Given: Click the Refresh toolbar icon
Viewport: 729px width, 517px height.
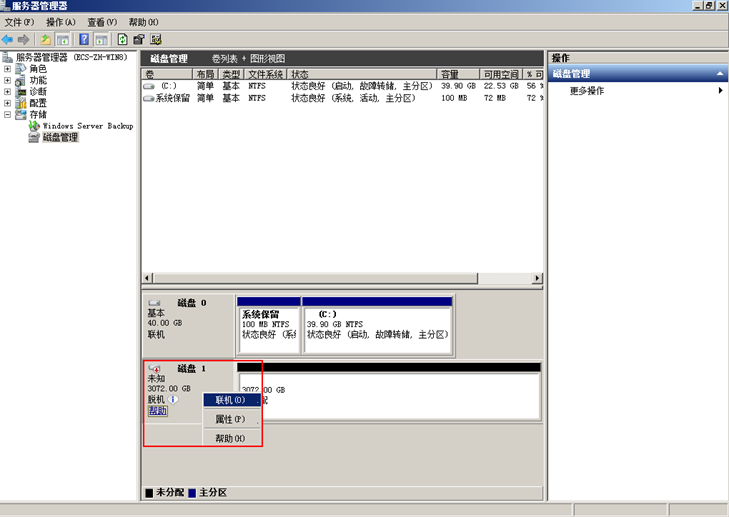Looking at the screenshot, I should [x=122, y=39].
